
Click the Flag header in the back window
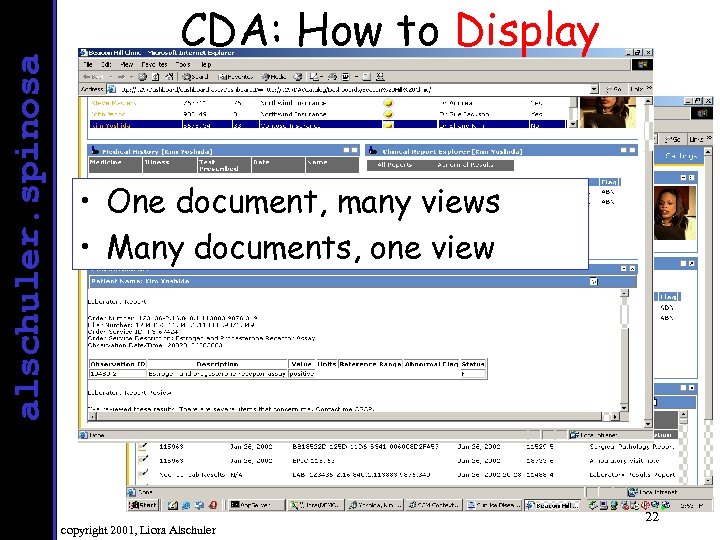point(668,297)
